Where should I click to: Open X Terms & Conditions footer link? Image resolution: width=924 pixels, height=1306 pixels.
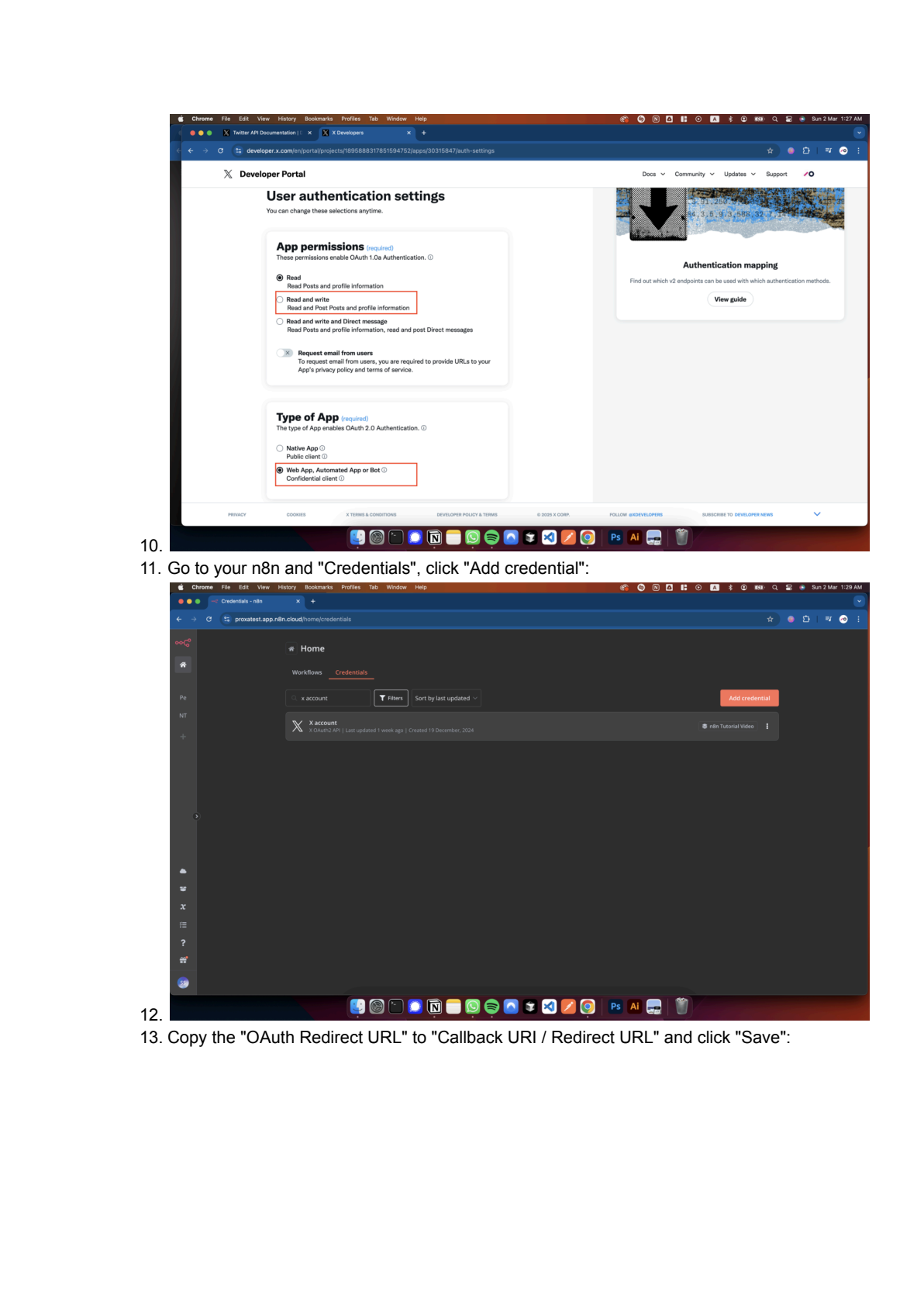371,514
